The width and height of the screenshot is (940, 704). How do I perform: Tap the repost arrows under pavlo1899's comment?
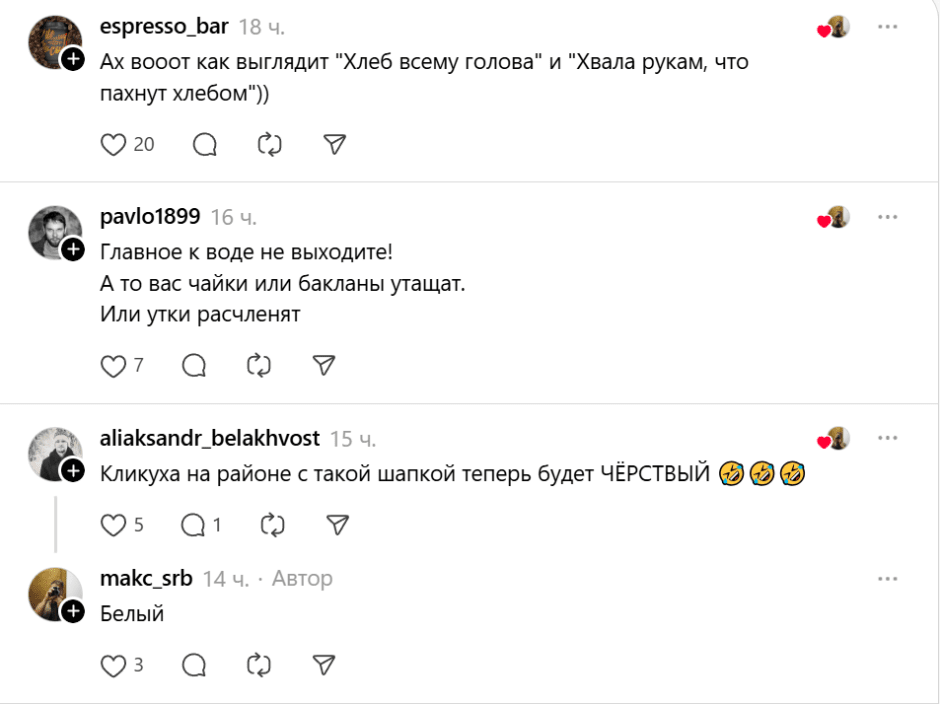(x=258, y=365)
